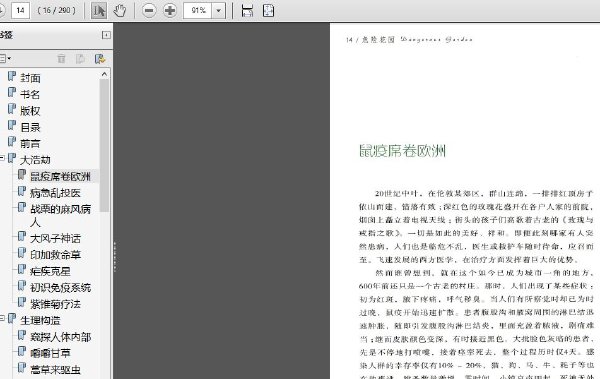Select the text selection arrow tool

pyautogui.click(x=99, y=10)
